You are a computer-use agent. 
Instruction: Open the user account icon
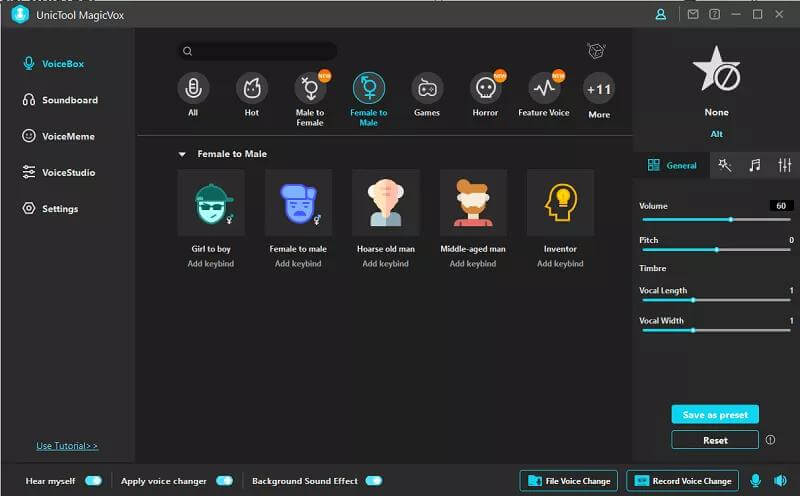click(x=661, y=14)
